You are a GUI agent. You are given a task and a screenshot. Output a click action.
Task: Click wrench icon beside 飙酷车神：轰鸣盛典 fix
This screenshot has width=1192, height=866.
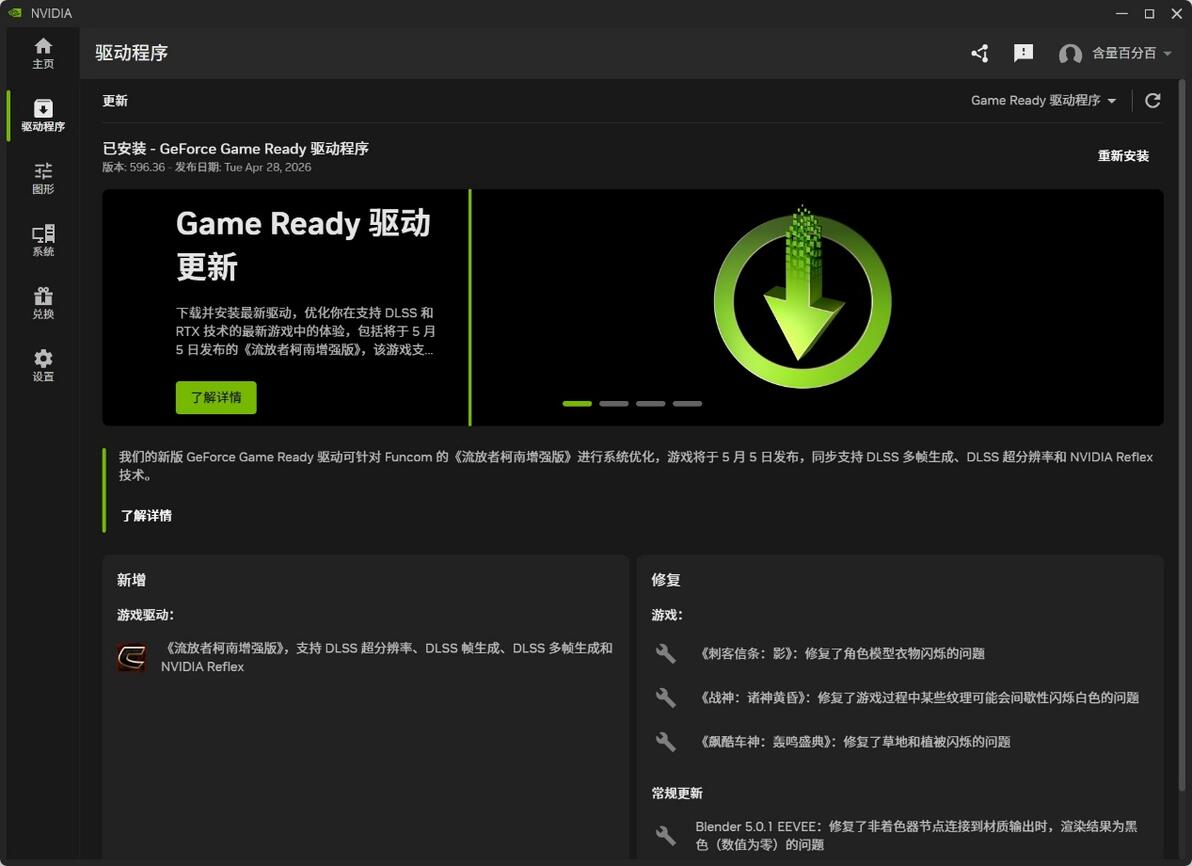tap(665, 741)
